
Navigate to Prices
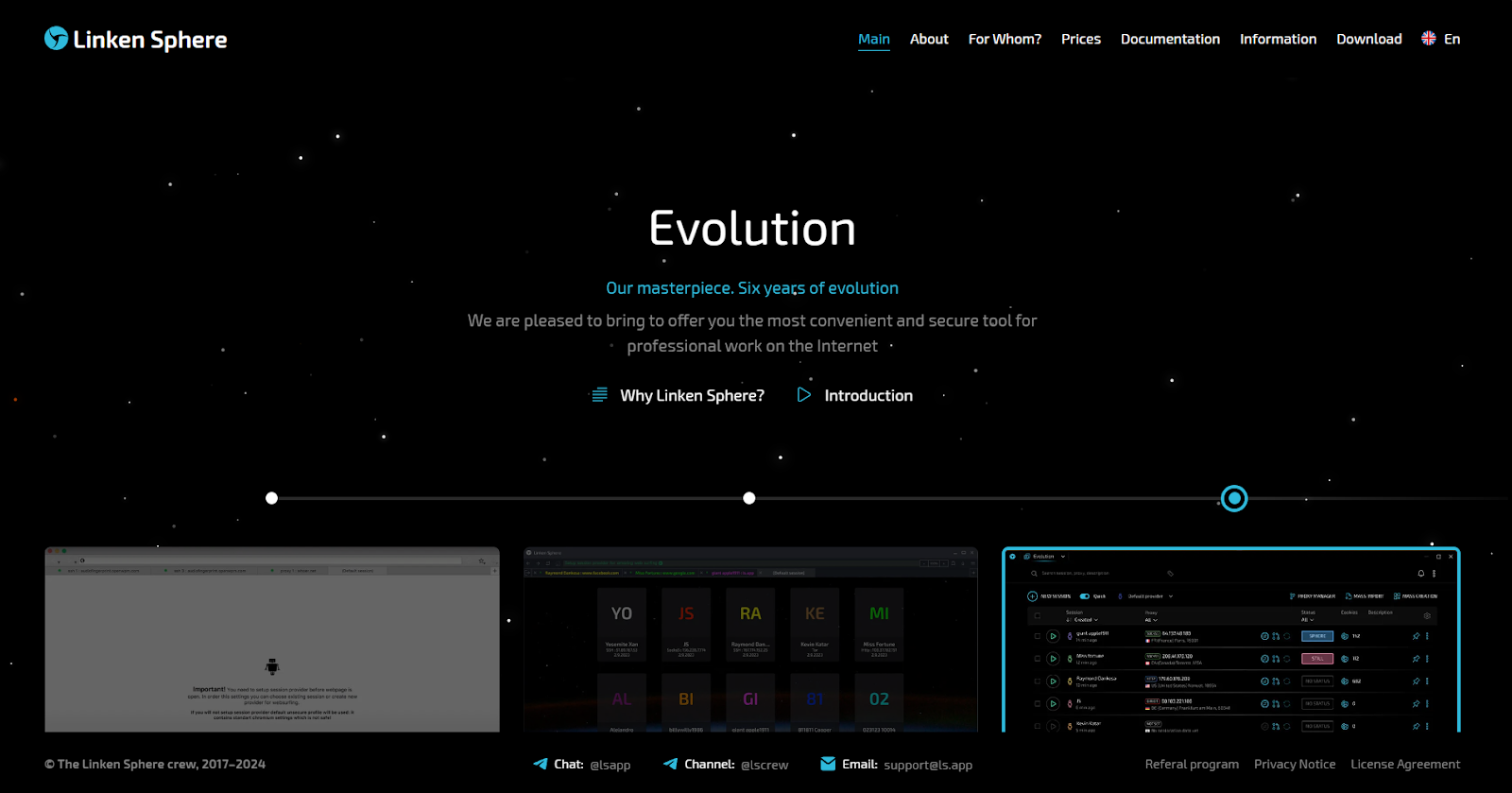pyautogui.click(x=1081, y=39)
